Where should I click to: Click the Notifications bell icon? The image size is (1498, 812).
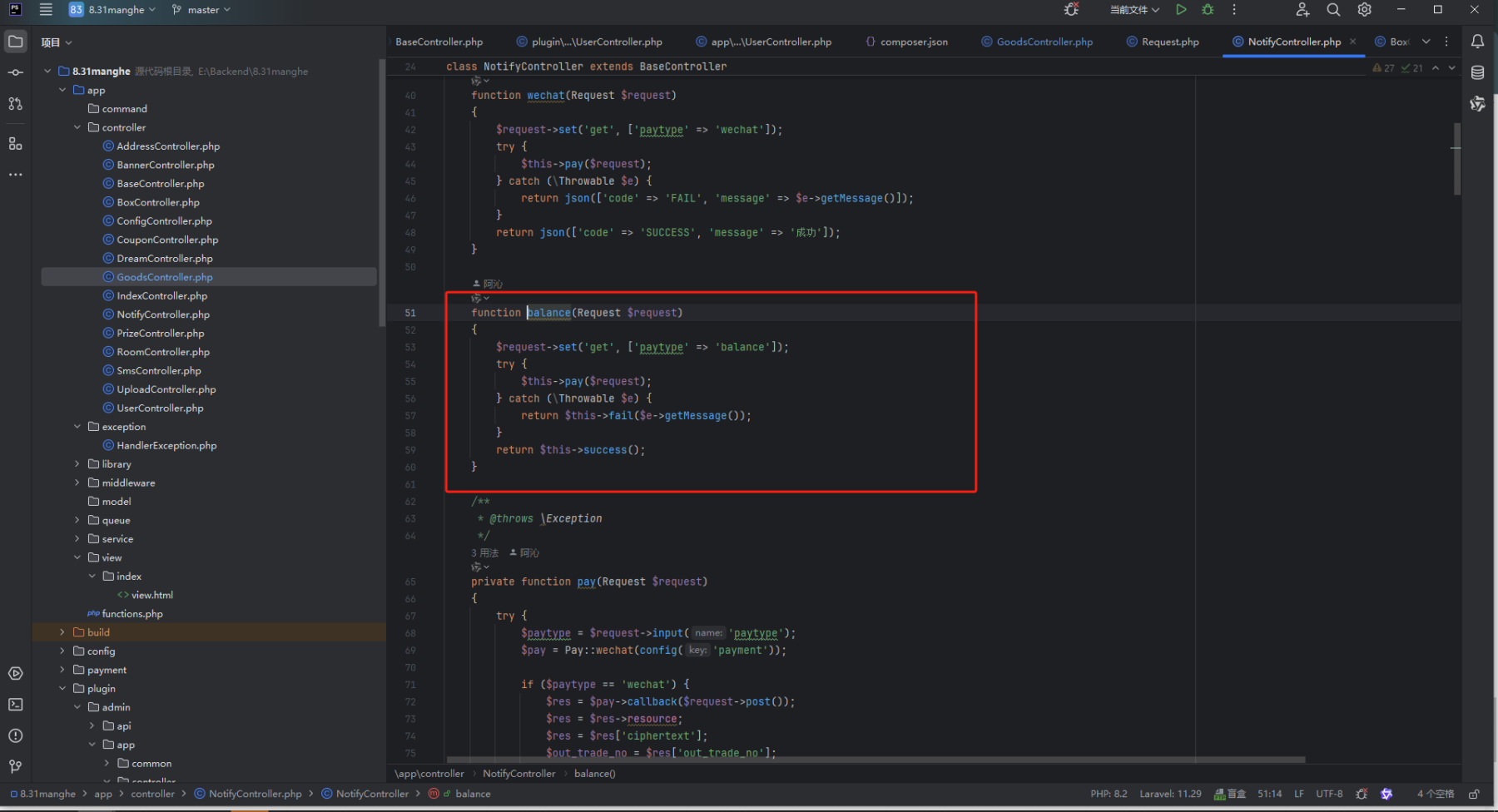click(1478, 42)
